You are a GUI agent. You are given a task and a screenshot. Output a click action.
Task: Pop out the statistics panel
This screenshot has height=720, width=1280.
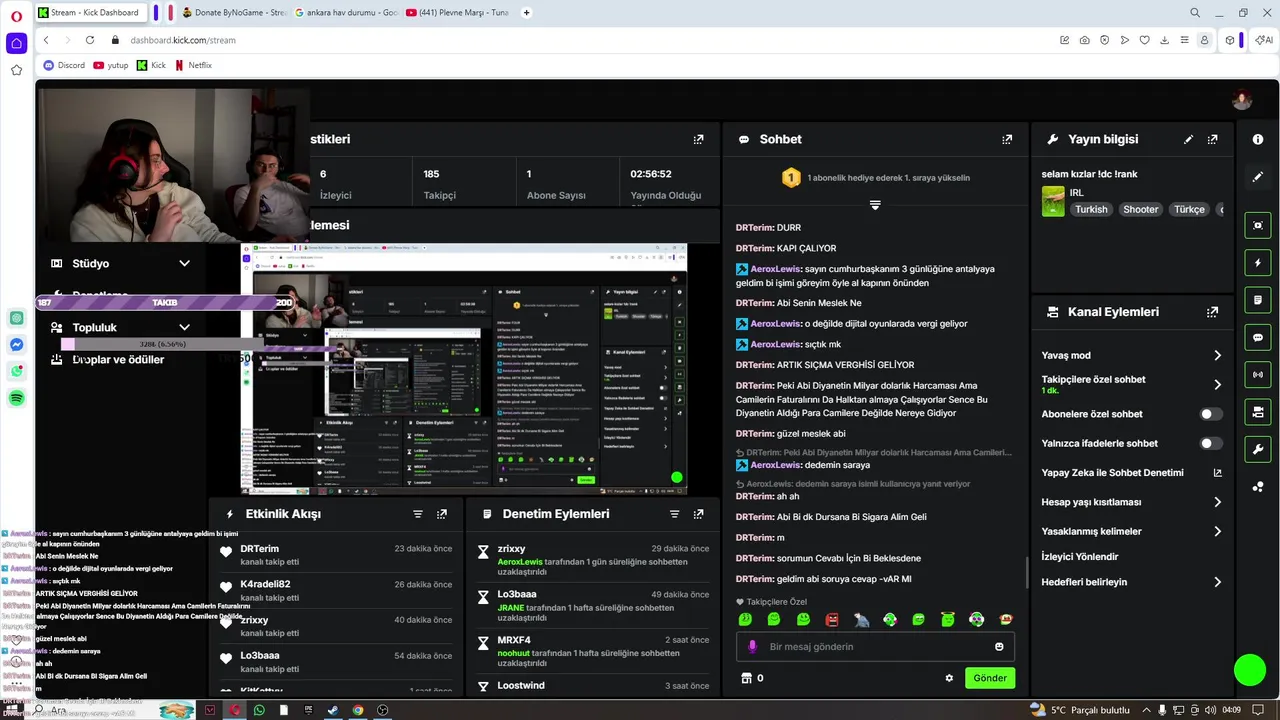point(698,139)
